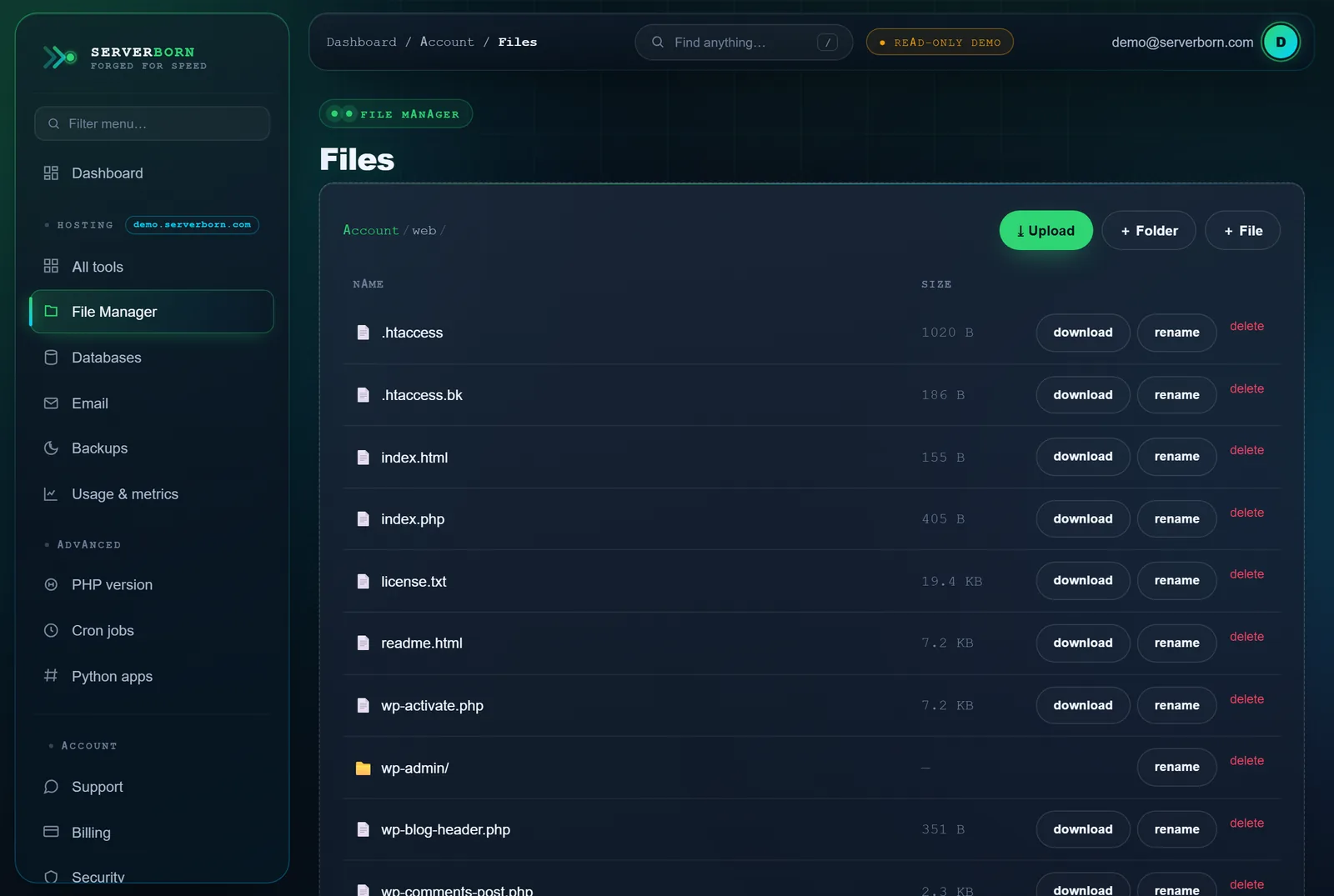This screenshot has width=1334, height=896.
Task: Click the demo.serverborn.com hosting badge
Action: (192, 225)
